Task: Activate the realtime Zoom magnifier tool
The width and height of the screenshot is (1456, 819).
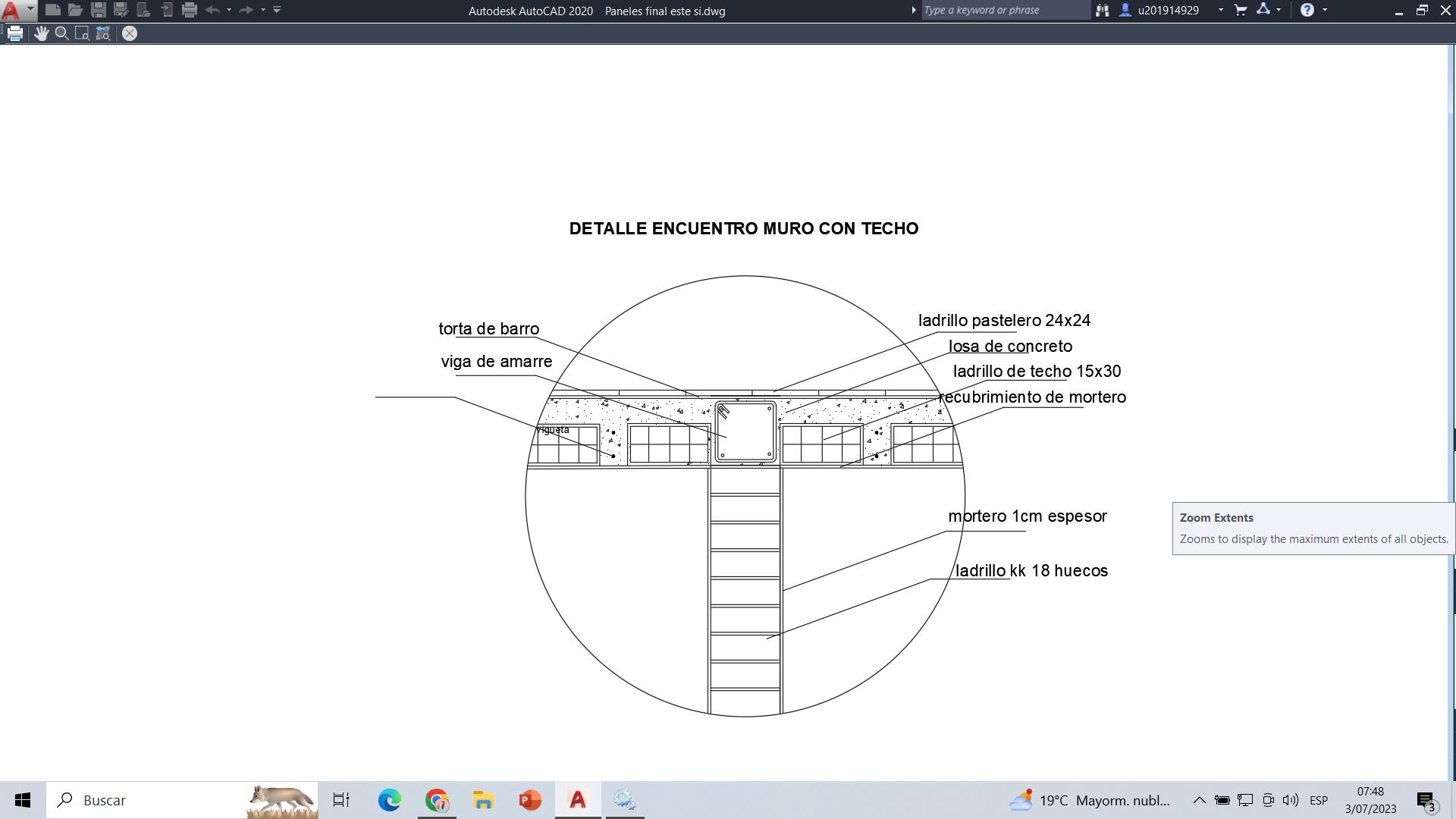Action: 62,33
